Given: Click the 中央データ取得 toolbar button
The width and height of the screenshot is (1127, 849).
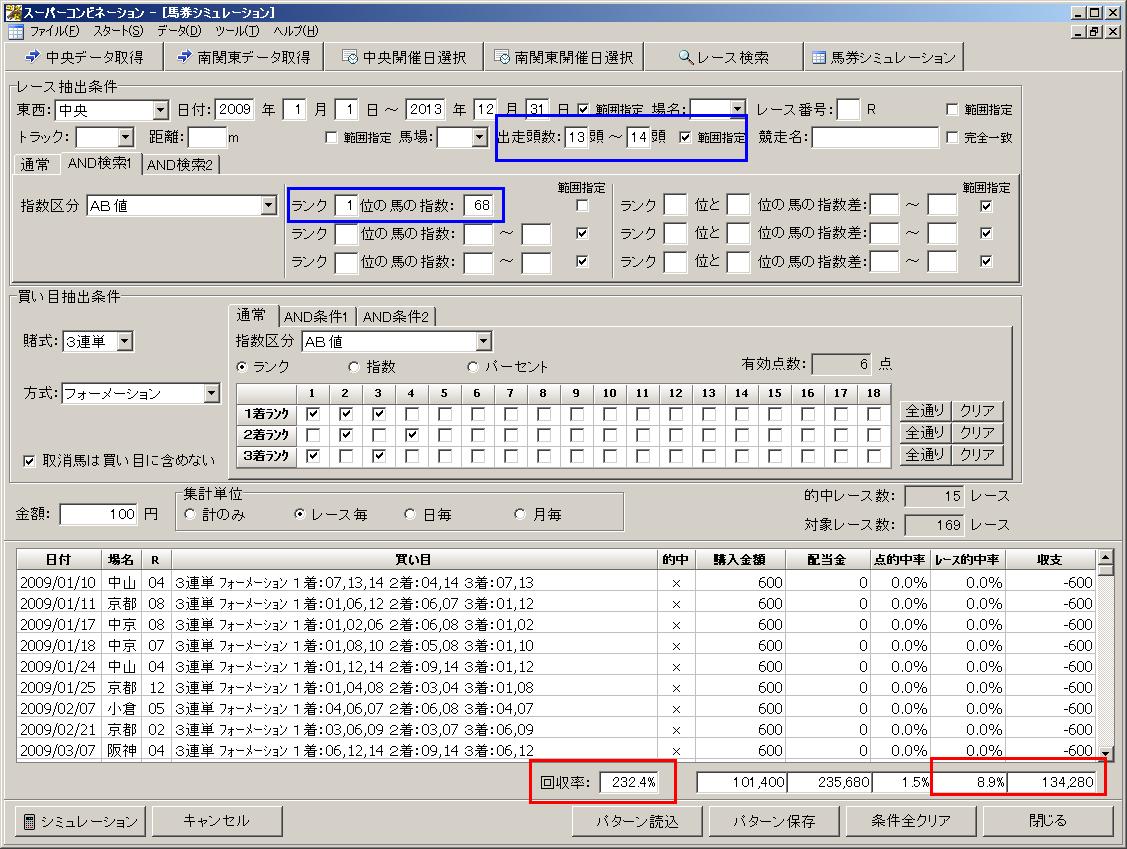Looking at the screenshot, I should [x=83, y=57].
